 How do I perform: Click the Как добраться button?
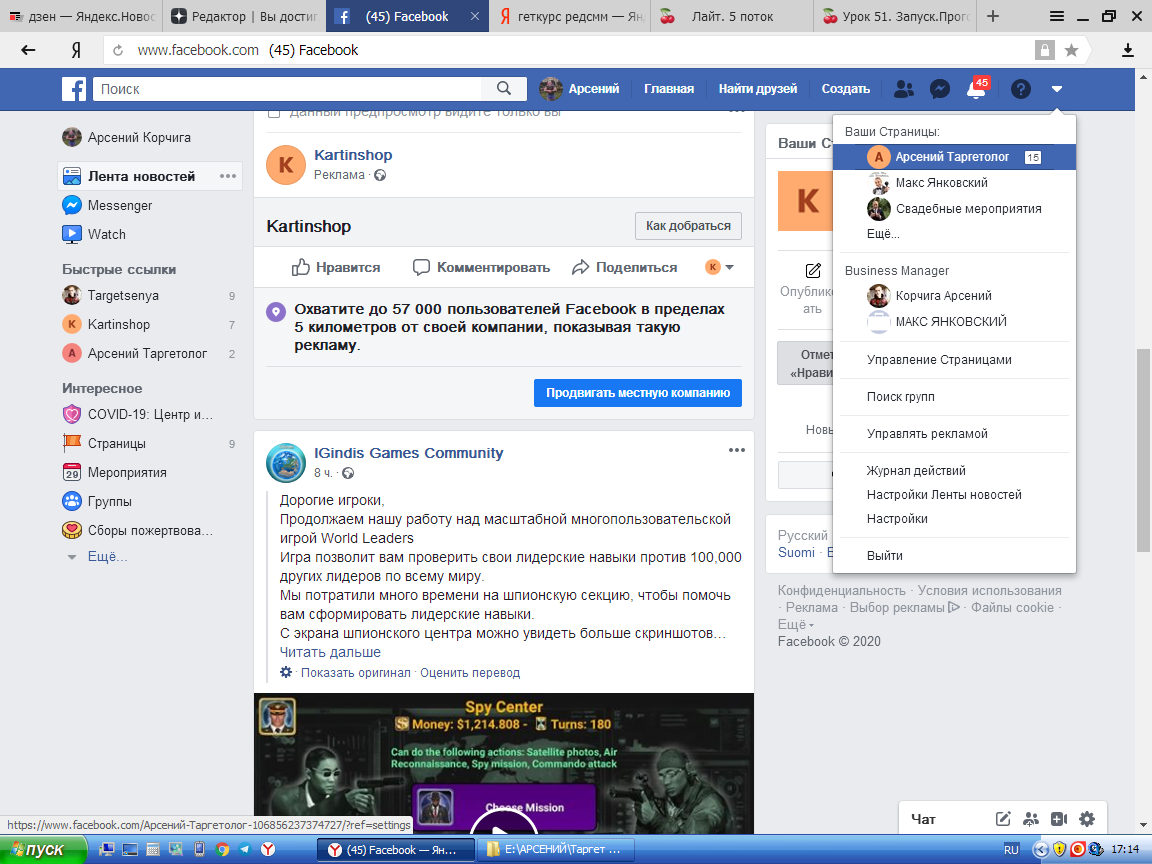point(688,226)
